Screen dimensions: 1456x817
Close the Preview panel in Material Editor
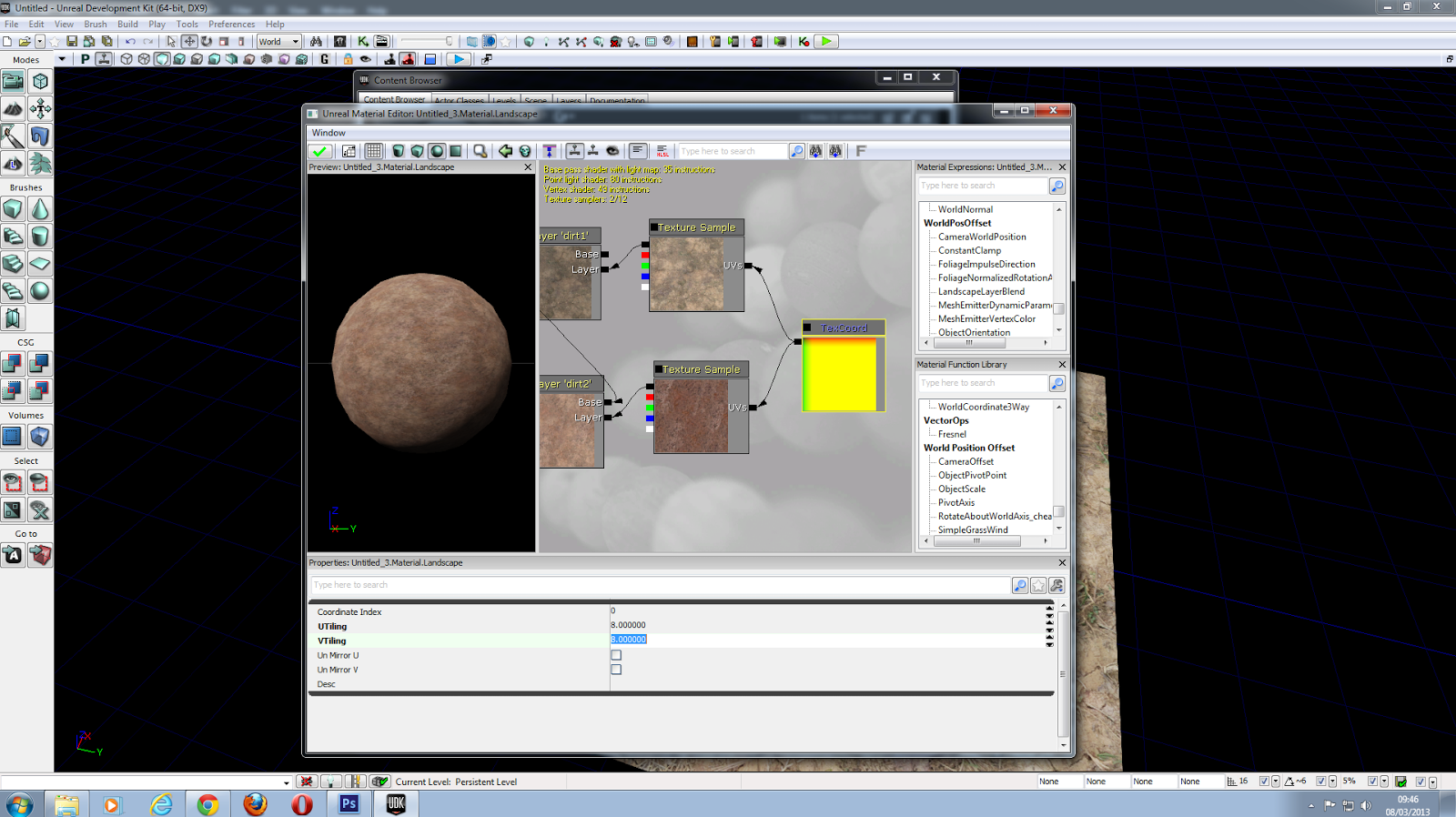(528, 167)
